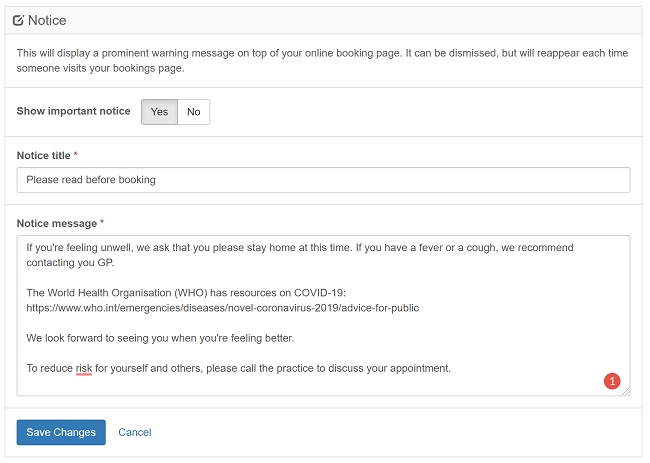Screen dimensions: 650x463
Task: Click the warning message description paragraph
Action: [323, 61]
